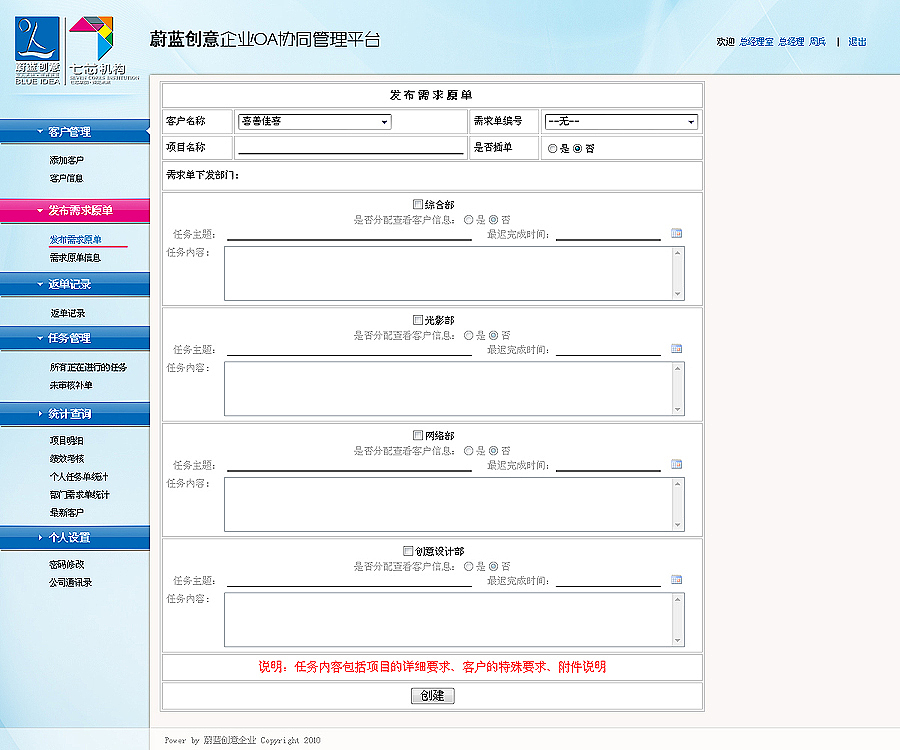Viewport: 900px width, 750px height.
Task: Open 最新客户 menu item
Action: coord(67,512)
